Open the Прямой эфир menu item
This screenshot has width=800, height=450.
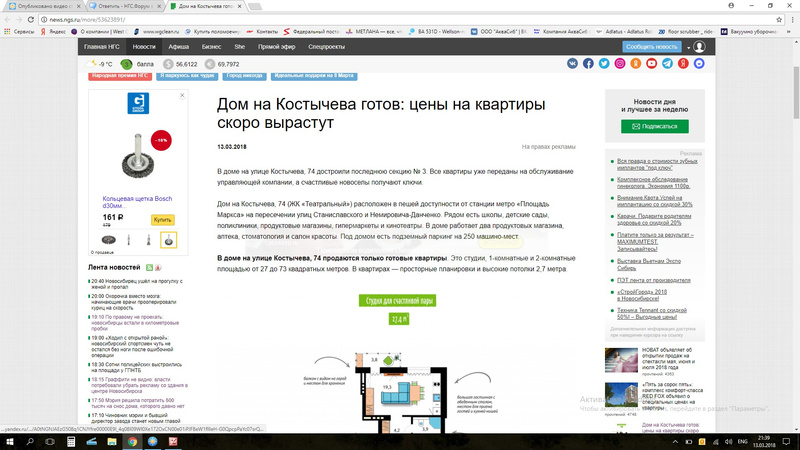(277, 47)
